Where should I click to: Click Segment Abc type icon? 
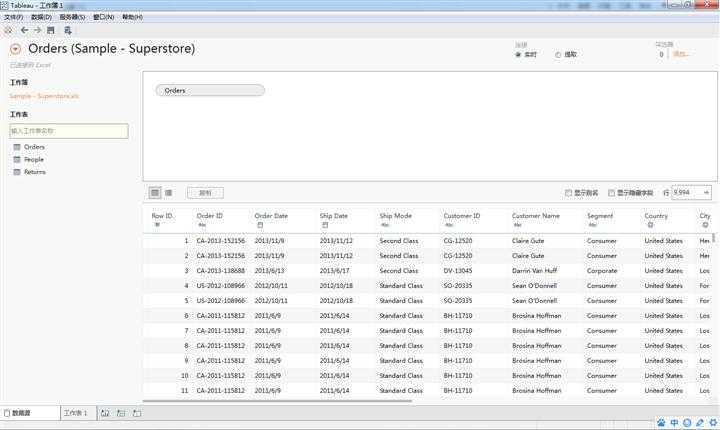592,225
